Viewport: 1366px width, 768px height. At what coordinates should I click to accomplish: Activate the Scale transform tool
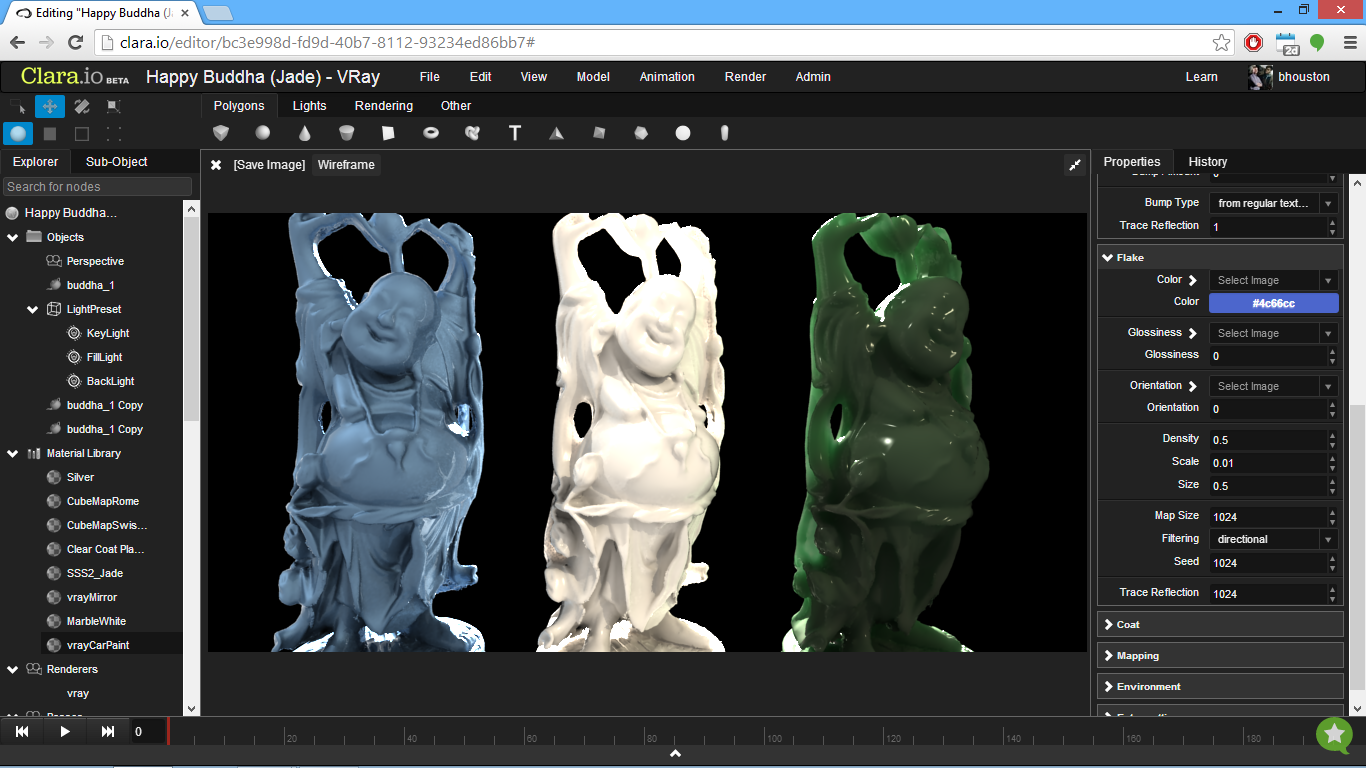tap(114, 106)
